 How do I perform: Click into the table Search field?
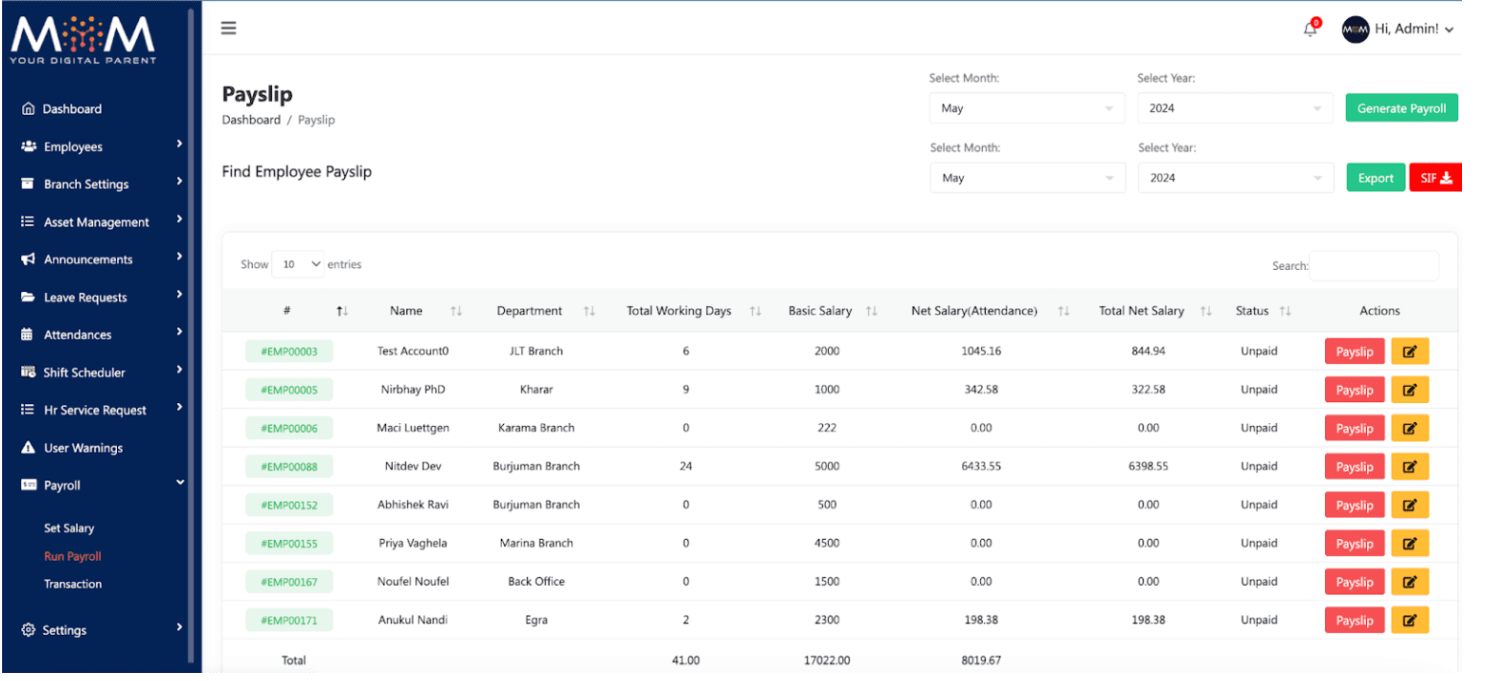coord(1374,265)
